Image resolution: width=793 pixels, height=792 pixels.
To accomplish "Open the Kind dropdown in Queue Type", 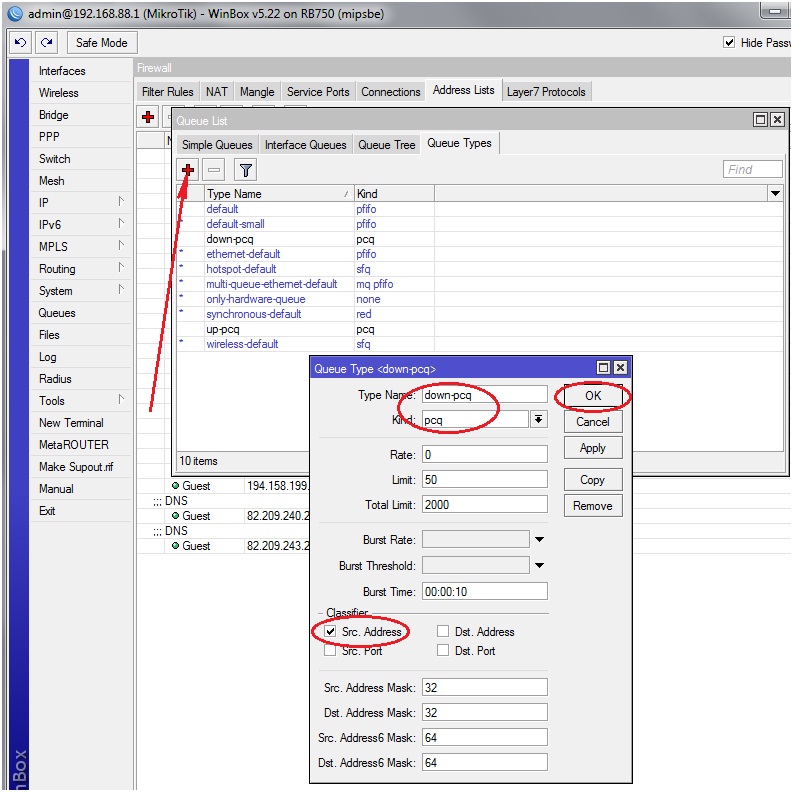I will coord(539,420).
